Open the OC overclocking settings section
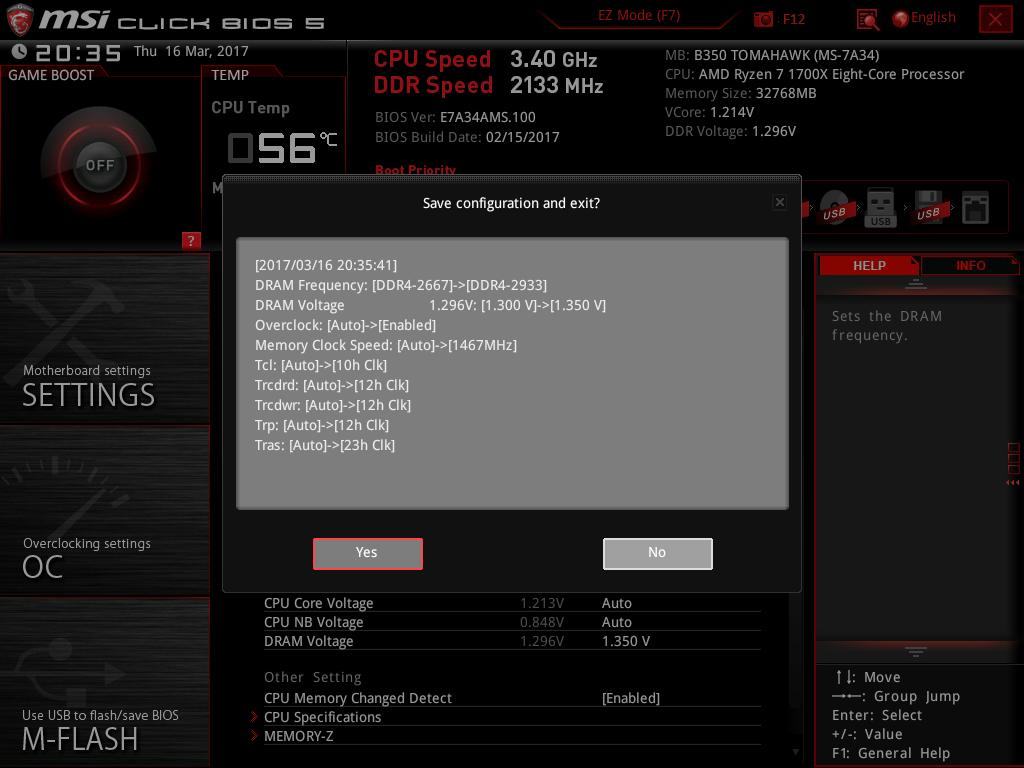This screenshot has height=768, width=1024. coord(104,511)
